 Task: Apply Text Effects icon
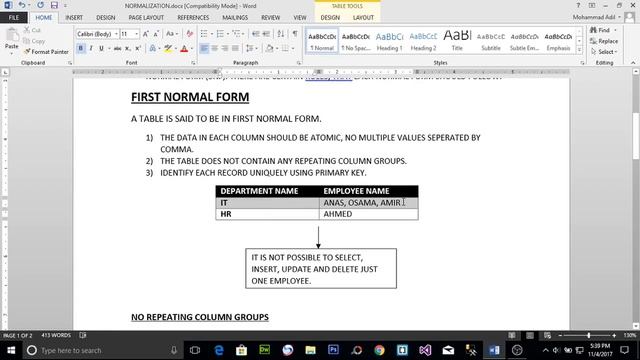click(152, 49)
